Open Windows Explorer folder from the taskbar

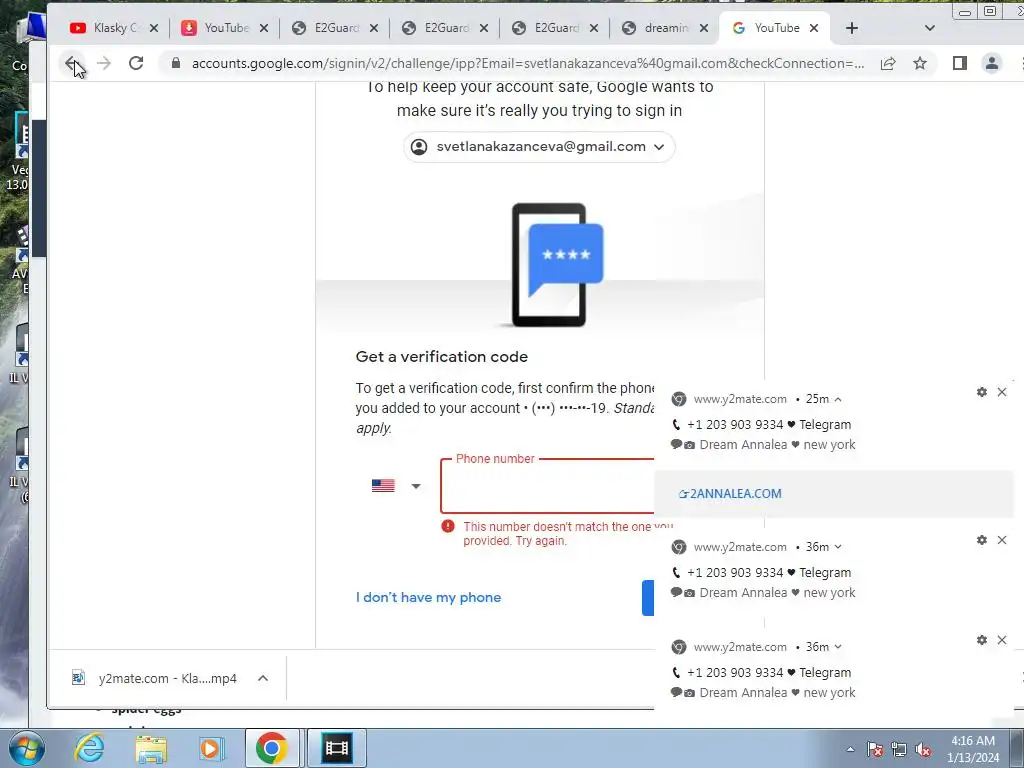(152, 748)
